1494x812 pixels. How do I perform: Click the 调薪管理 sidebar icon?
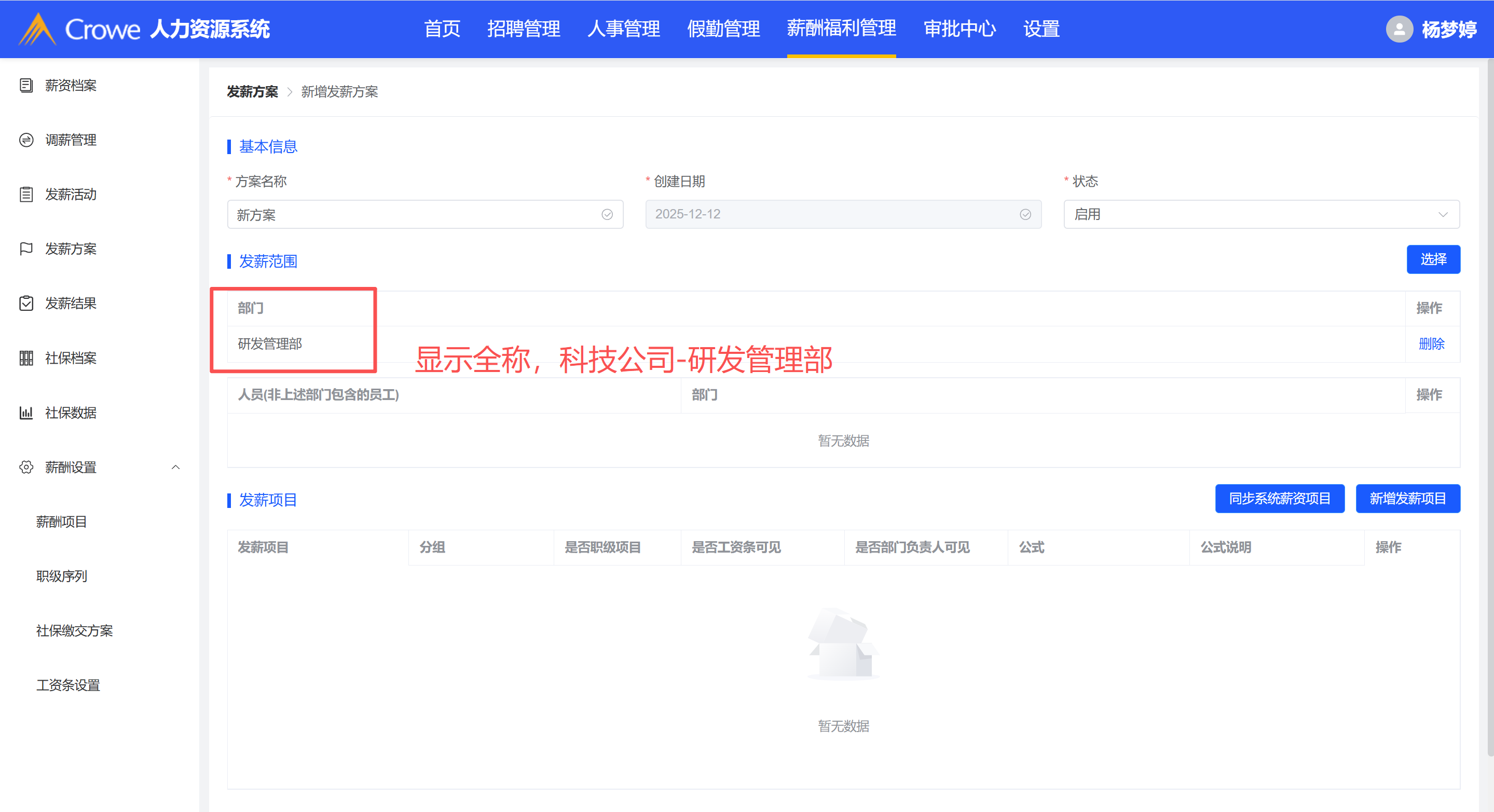[26, 140]
